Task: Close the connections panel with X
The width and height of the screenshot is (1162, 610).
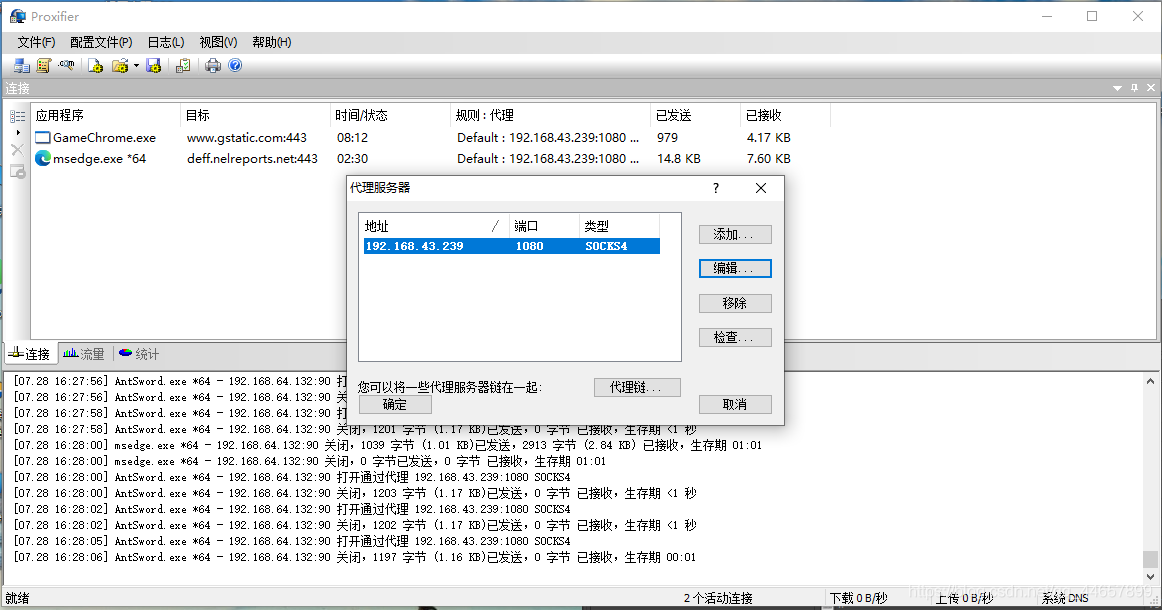Action: (1151, 88)
